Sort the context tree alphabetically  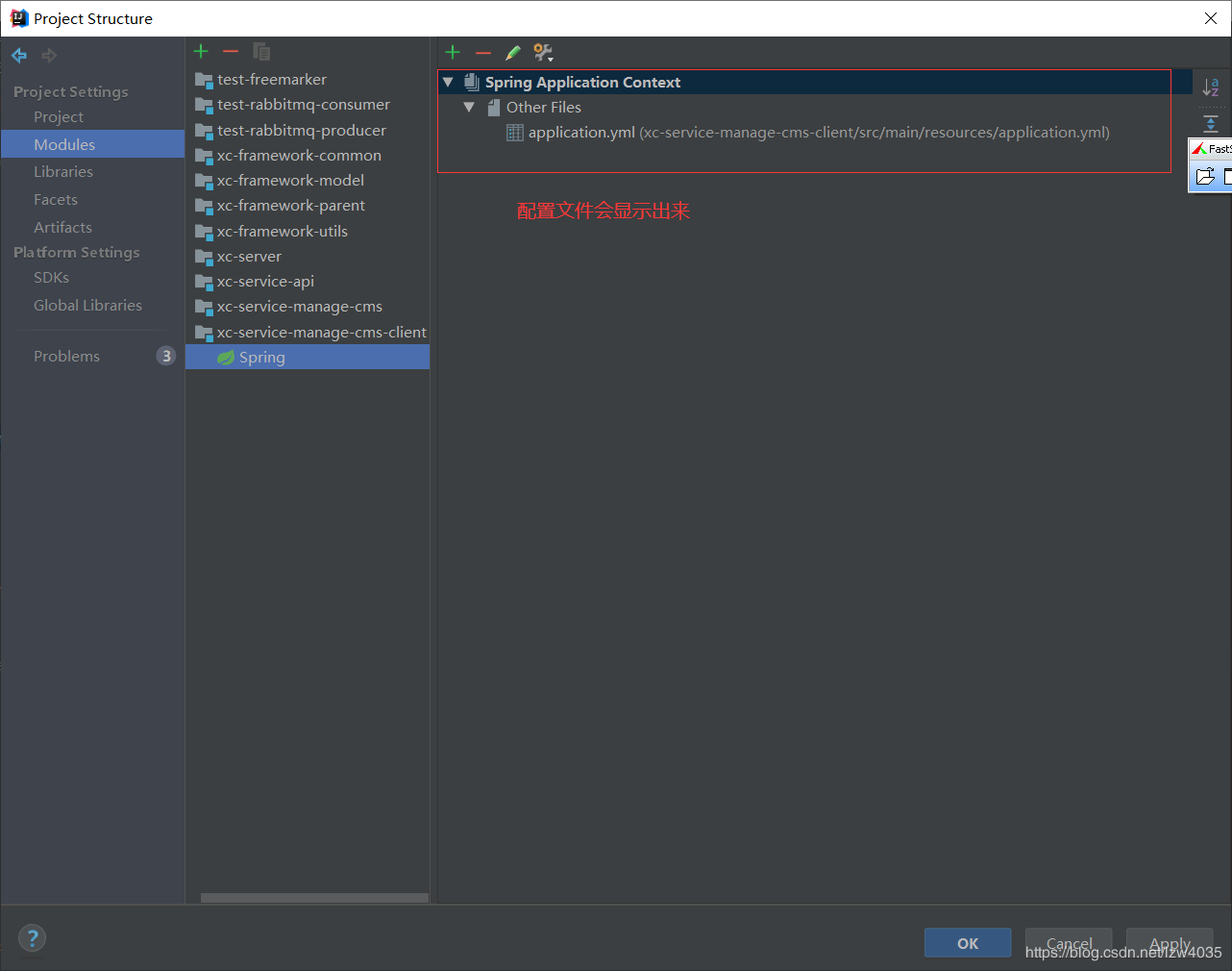1211,87
